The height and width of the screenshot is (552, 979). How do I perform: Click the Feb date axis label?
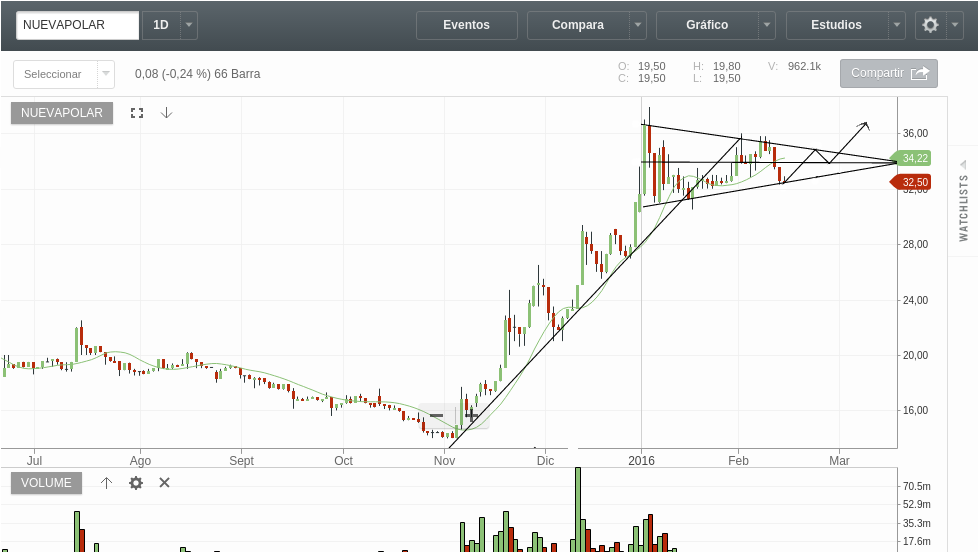click(738, 461)
